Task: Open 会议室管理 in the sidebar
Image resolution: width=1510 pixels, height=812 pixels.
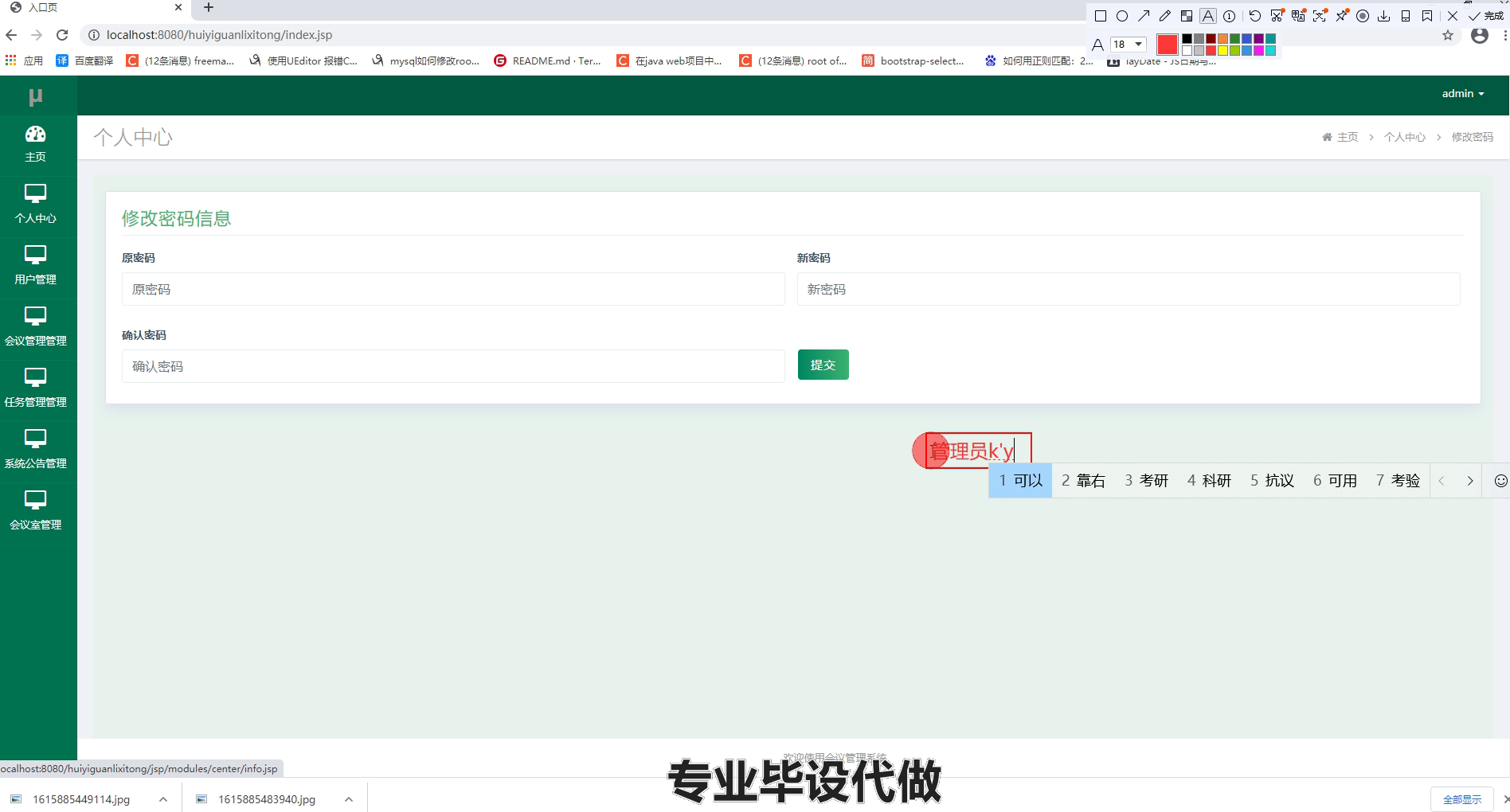Action: [36, 511]
